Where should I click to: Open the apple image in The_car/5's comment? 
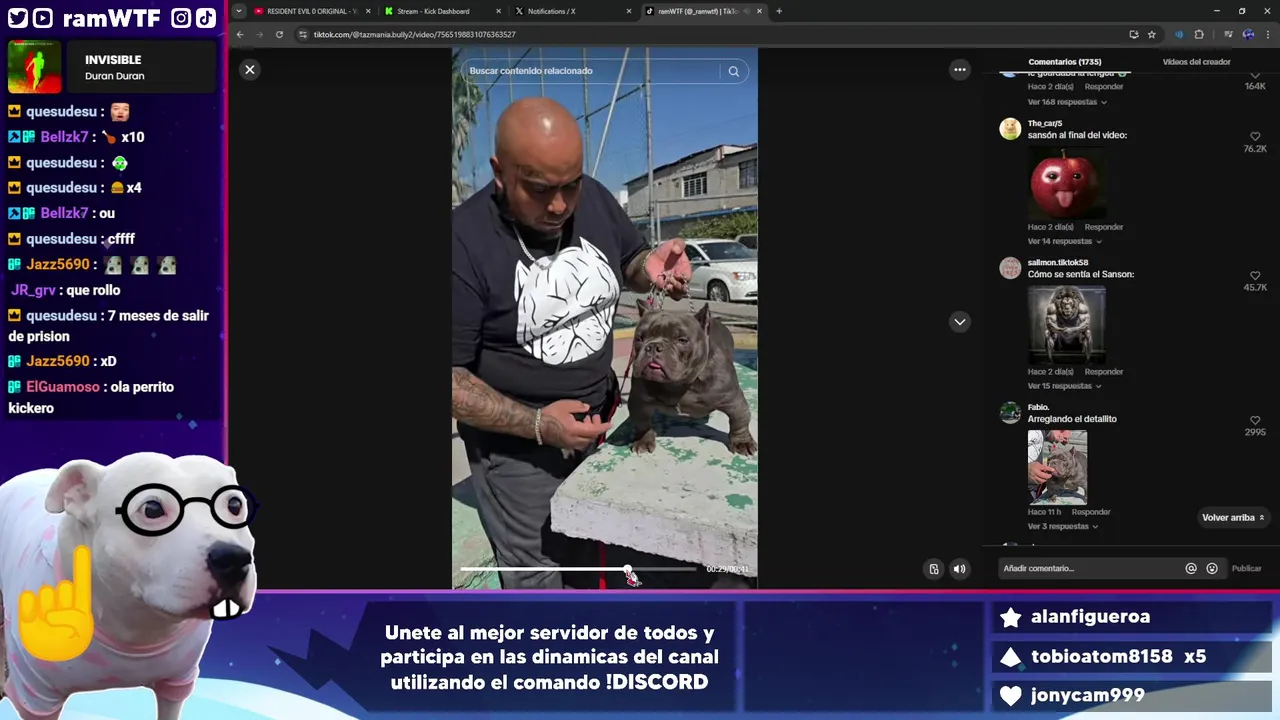1066,182
